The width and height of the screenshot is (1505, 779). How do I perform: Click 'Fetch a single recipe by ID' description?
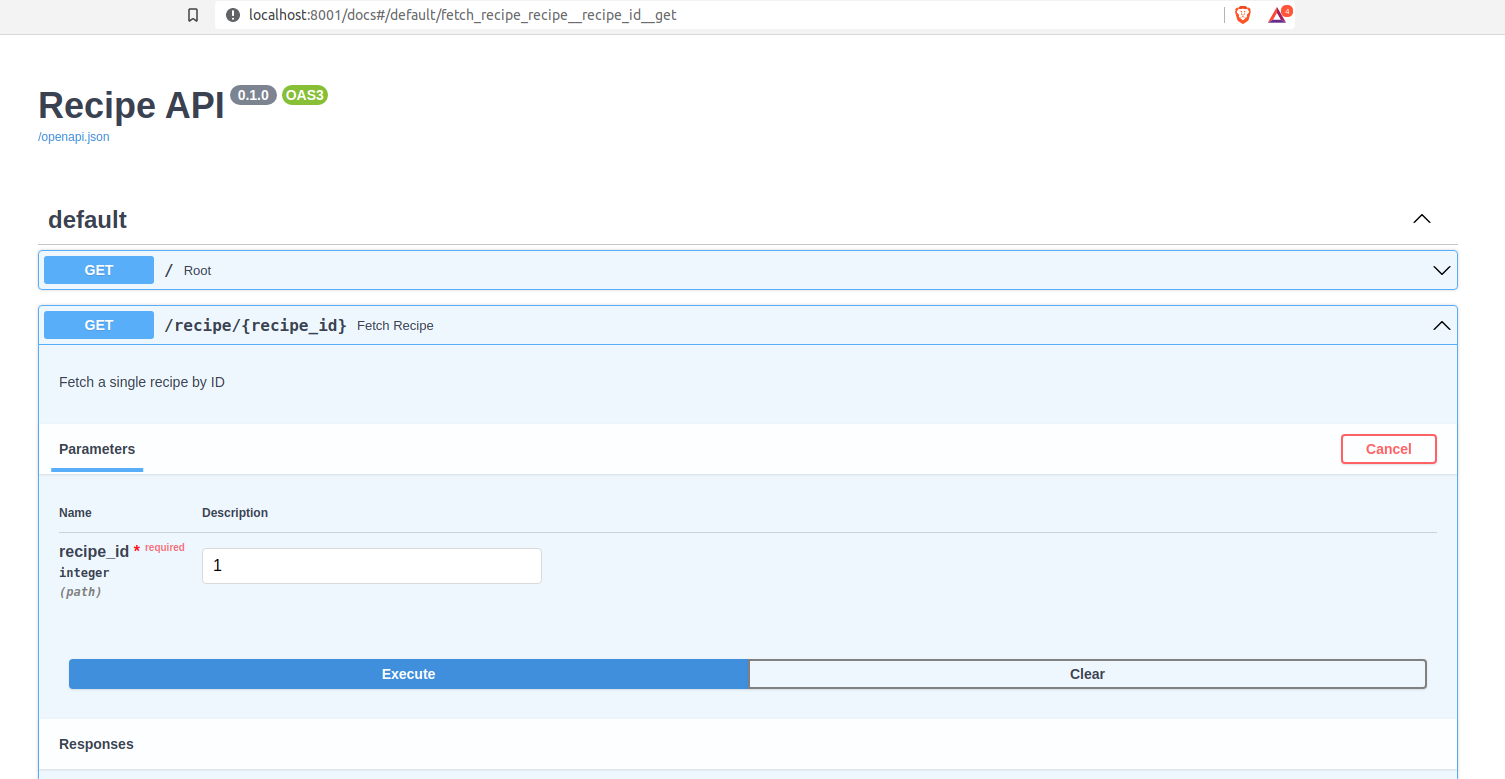pos(142,382)
